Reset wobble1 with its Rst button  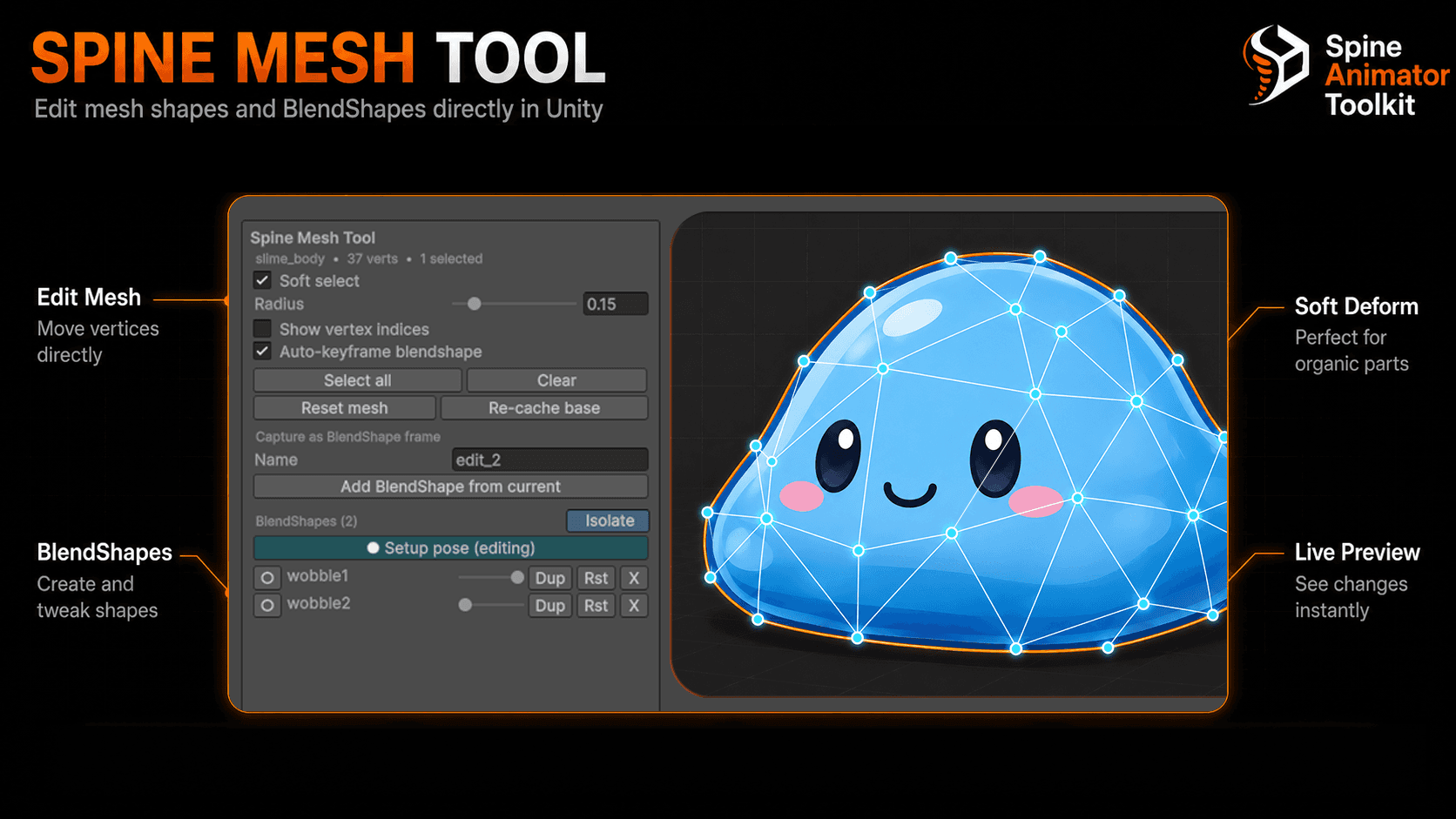(x=596, y=578)
